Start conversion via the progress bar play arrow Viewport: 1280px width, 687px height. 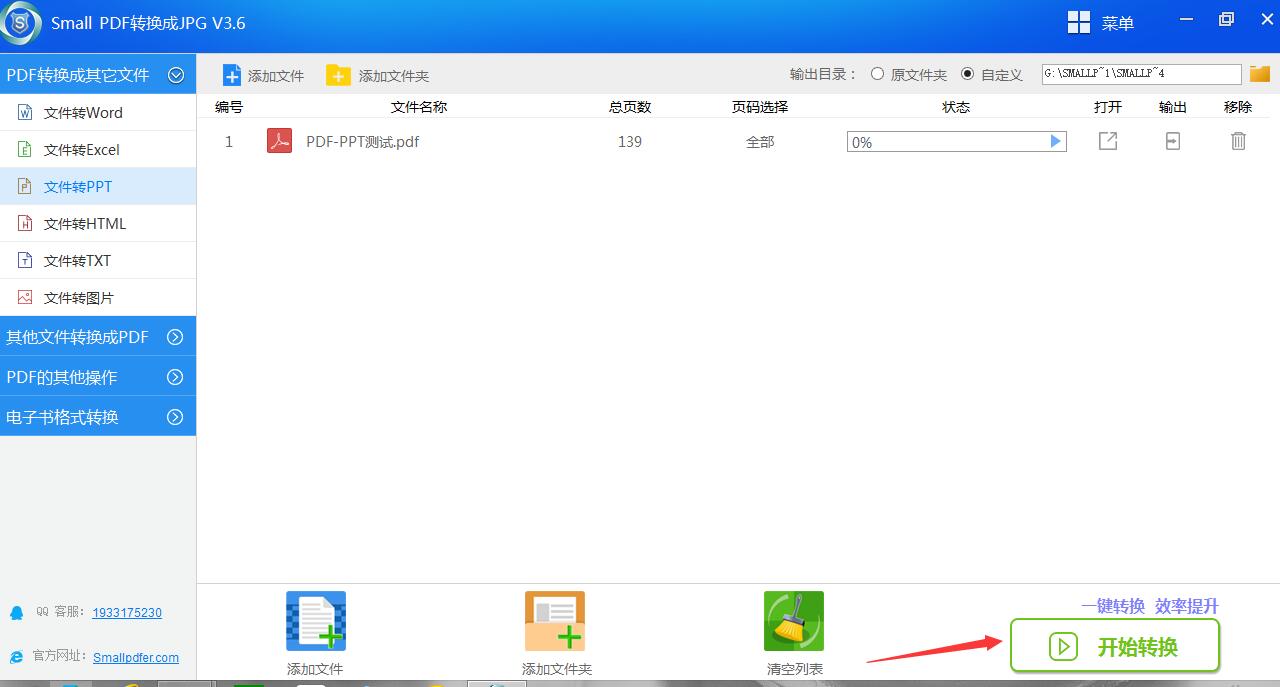coord(1055,141)
